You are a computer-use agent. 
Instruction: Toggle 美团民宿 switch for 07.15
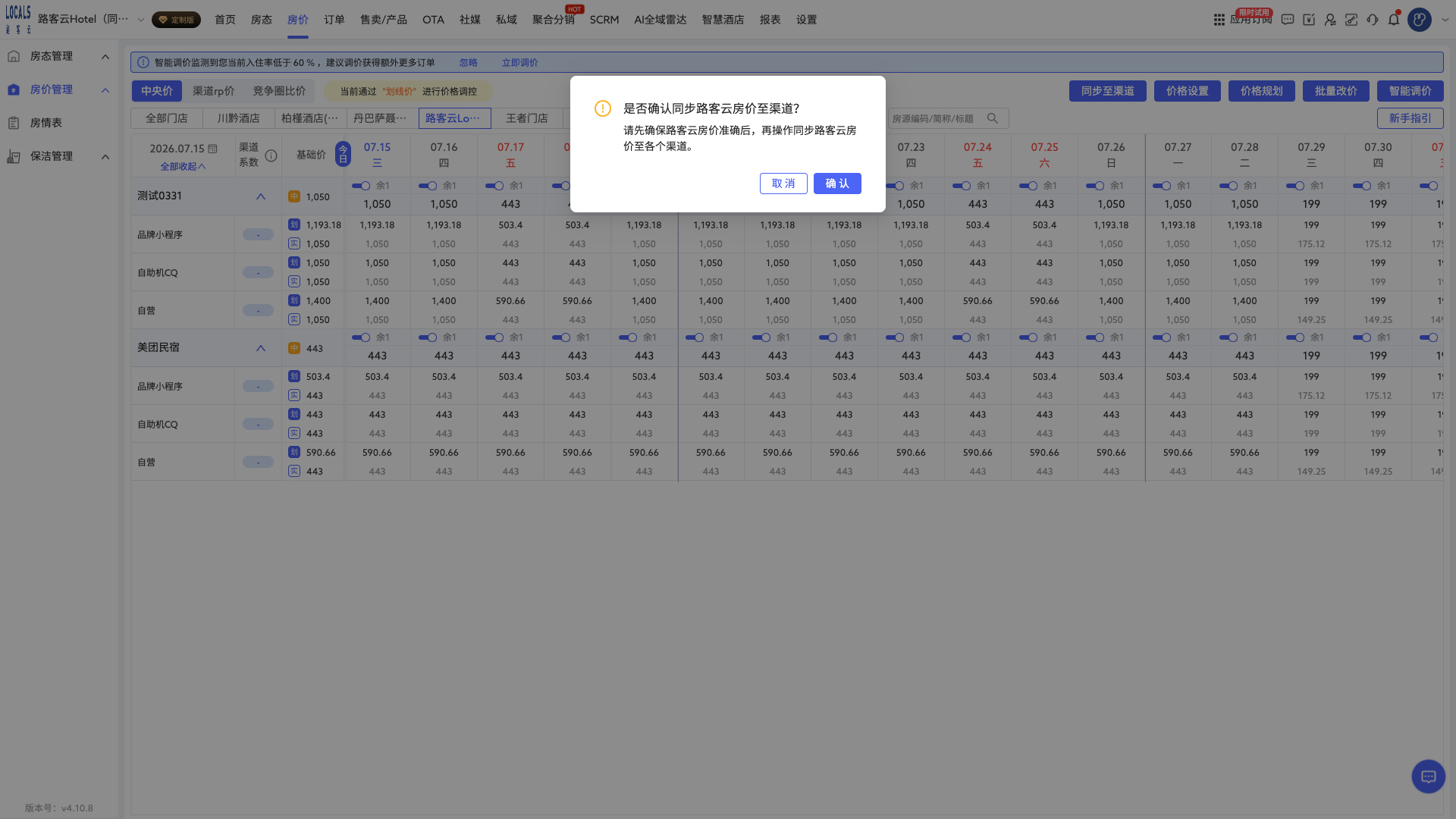coord(361,337)
